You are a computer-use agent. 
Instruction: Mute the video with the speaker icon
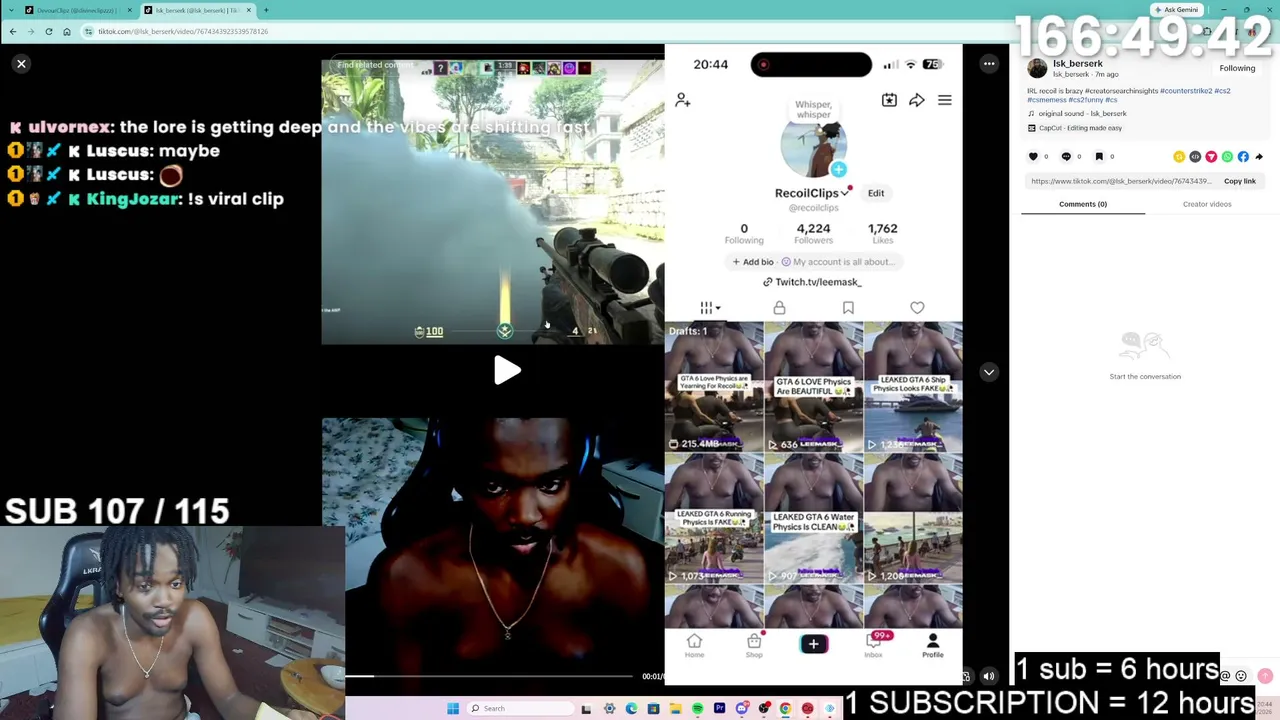989,677
